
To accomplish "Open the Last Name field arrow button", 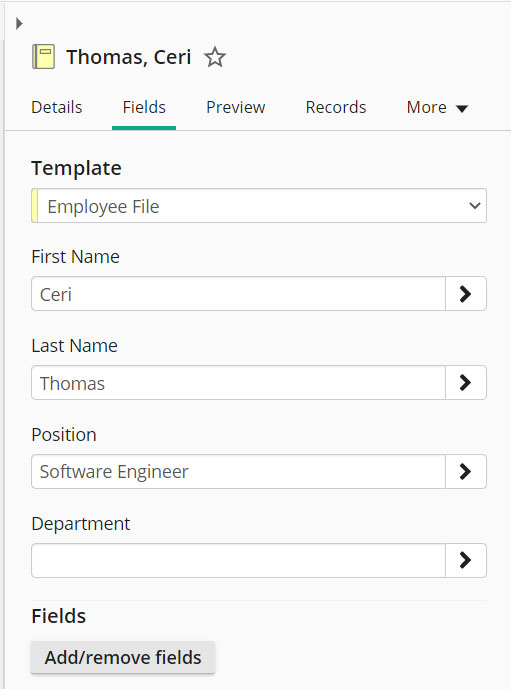I will (x=466, y=382).
